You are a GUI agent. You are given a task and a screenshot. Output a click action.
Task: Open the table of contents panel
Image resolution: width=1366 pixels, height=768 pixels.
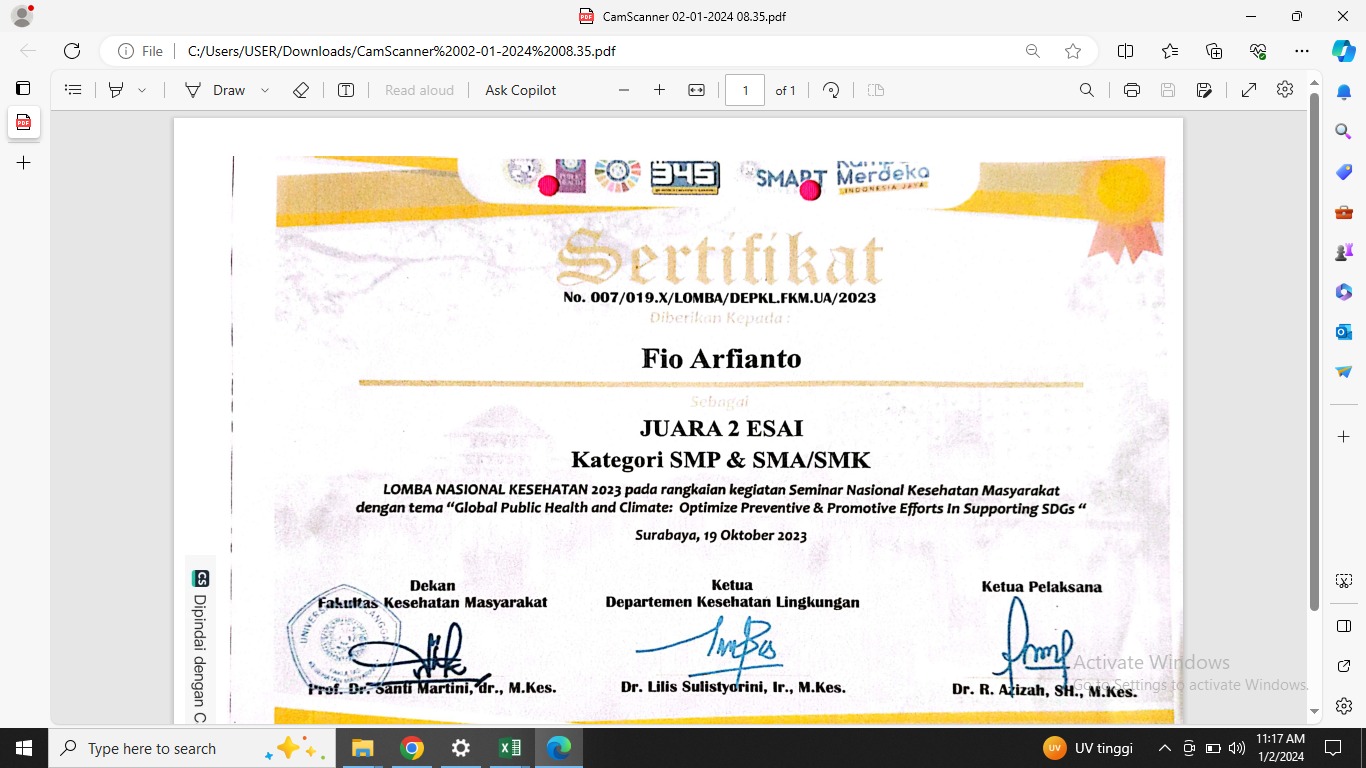click(73, 90)
